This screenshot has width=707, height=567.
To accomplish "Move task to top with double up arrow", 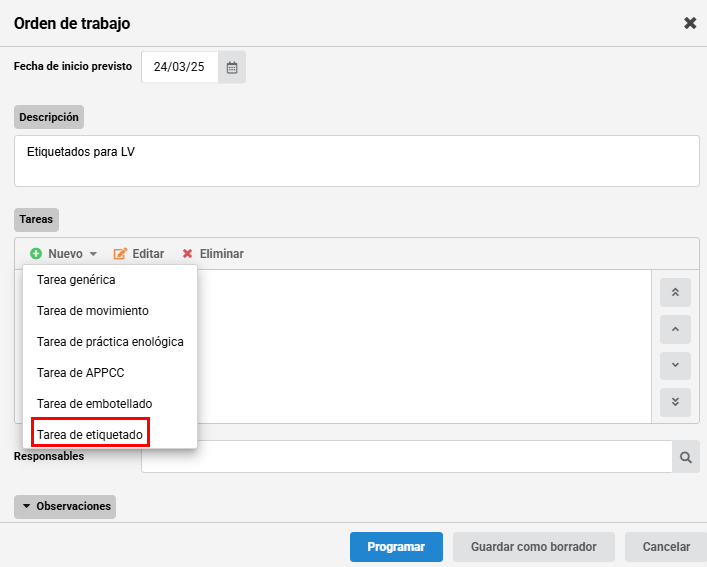I will tap(675, 293).
